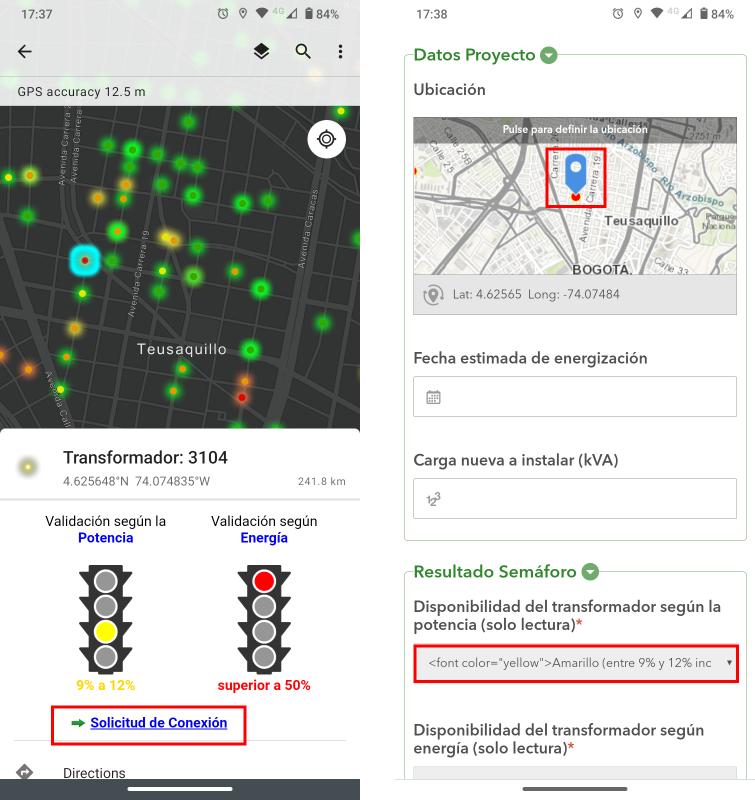Viewport: 755px width, 800px height.
Task: Center map with GPS locate button
Action: click(326, 139)
